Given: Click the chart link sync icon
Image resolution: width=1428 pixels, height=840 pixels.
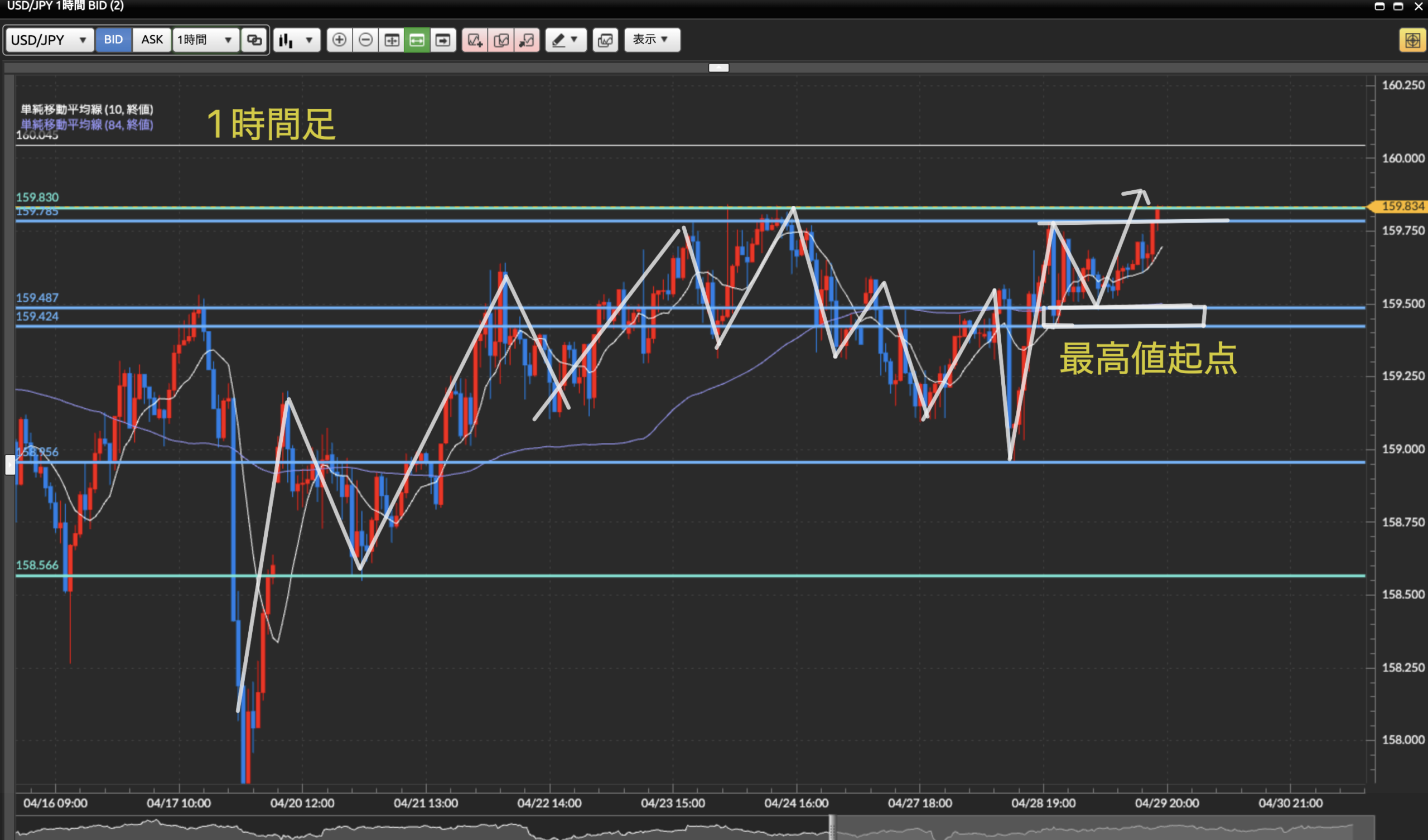Looking at the screenshot, I should (x=254, y=40).
